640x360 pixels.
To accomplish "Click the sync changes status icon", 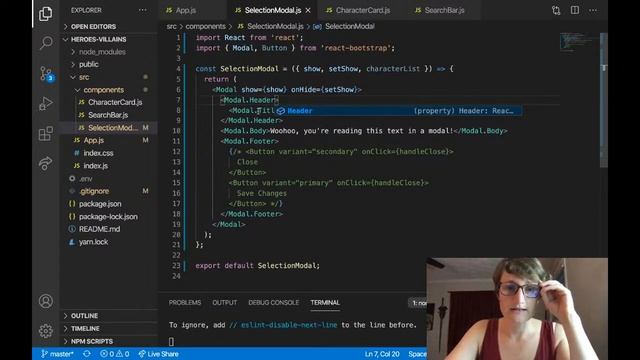I will pyautogui.click(x=87, y=354).
